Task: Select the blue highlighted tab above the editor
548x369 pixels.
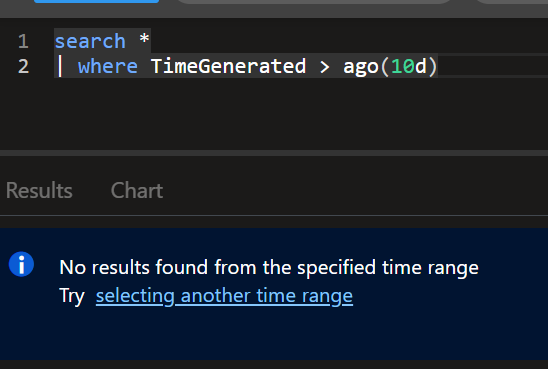Action: coord(96,1)
